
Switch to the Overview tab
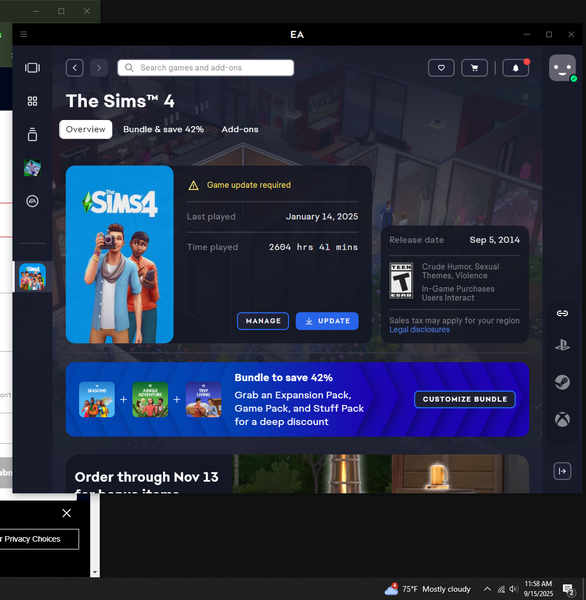pos(86,129)
